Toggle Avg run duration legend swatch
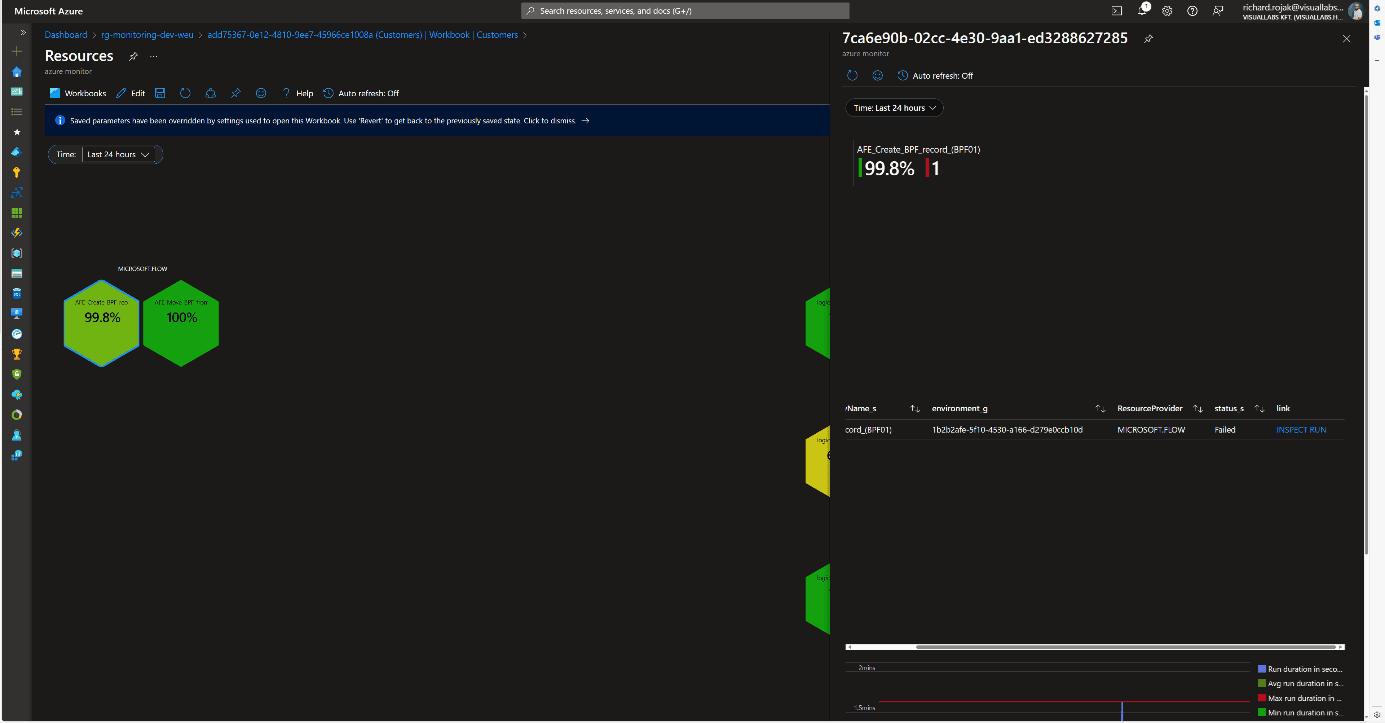 pyautogui.click(x=1262, y=683)
